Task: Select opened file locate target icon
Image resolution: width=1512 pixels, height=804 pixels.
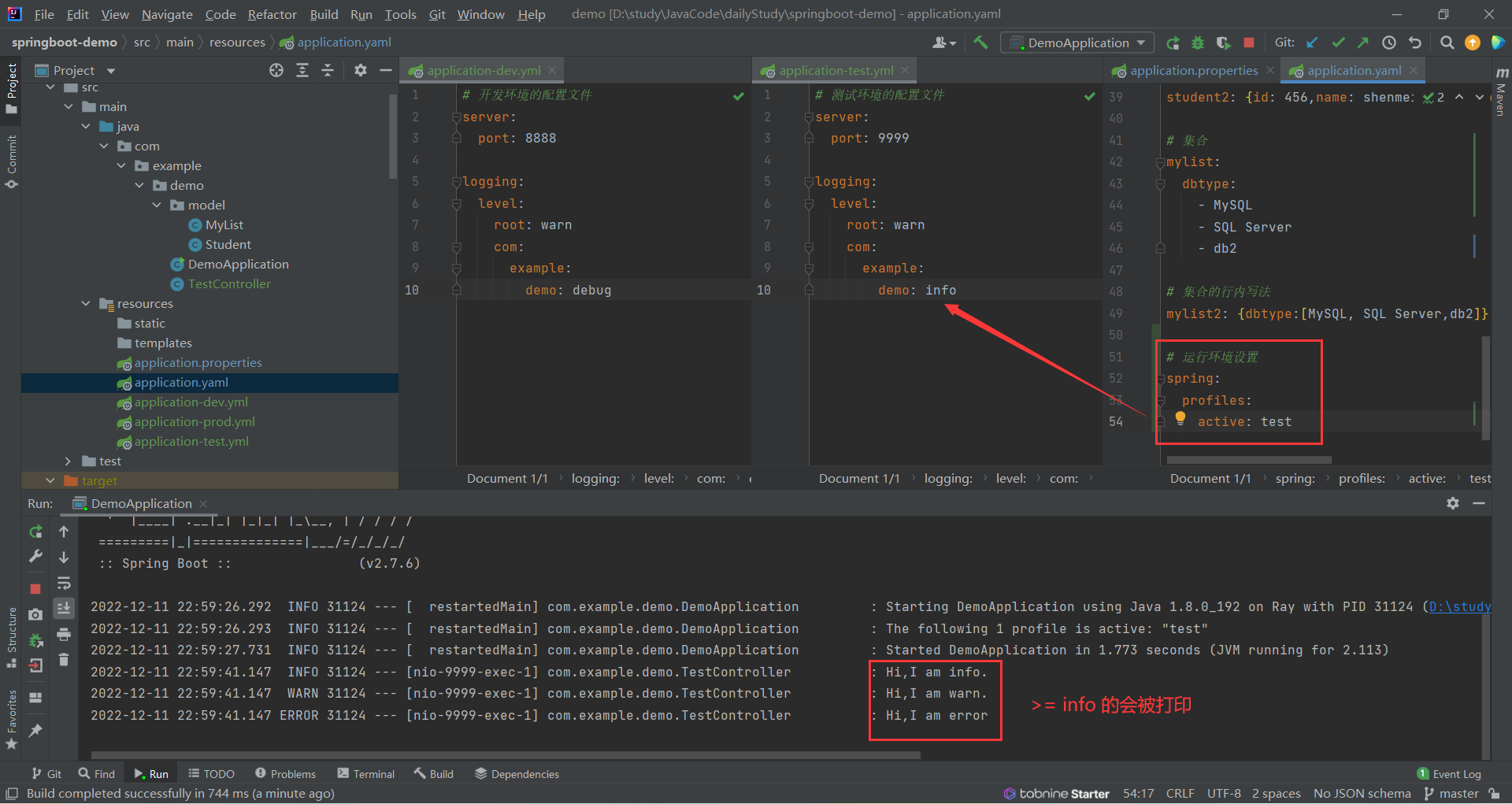Action: coord(276,70)
